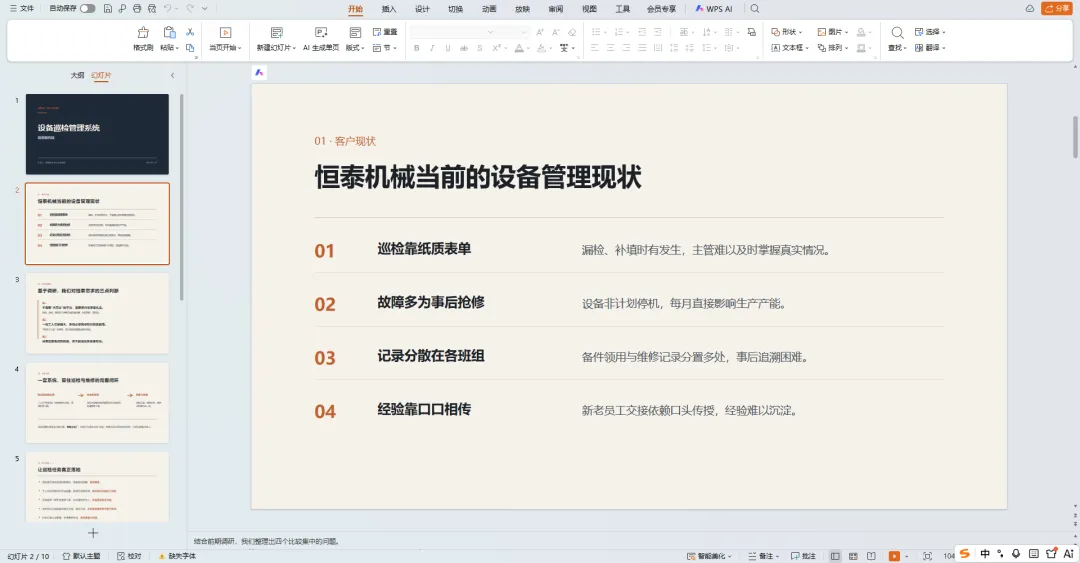Click the orange slideshow play button
Screen dimensions: 1080x563
coord(894,556)
